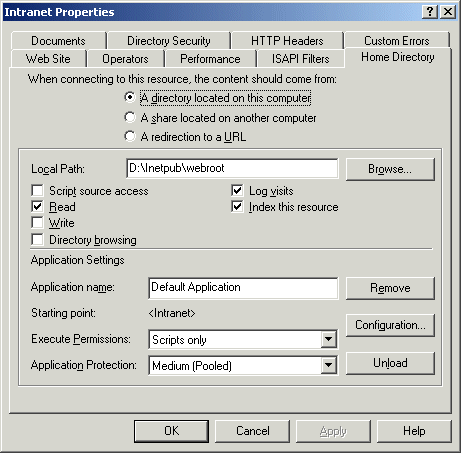
Task: Expand the Application Protection dropdown arrow
Action: [x=329, y=365]
